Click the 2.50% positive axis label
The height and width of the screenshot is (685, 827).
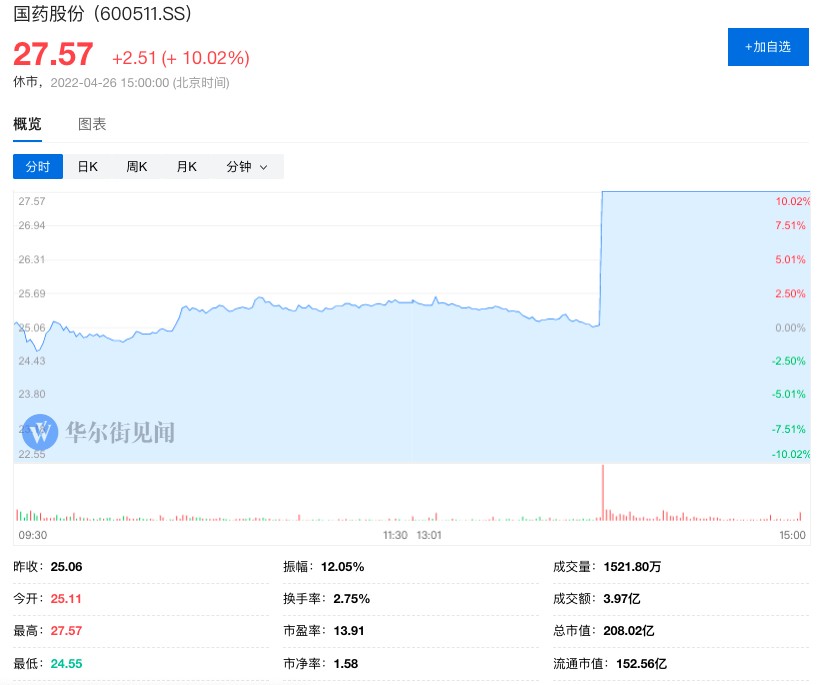(790, 293)
